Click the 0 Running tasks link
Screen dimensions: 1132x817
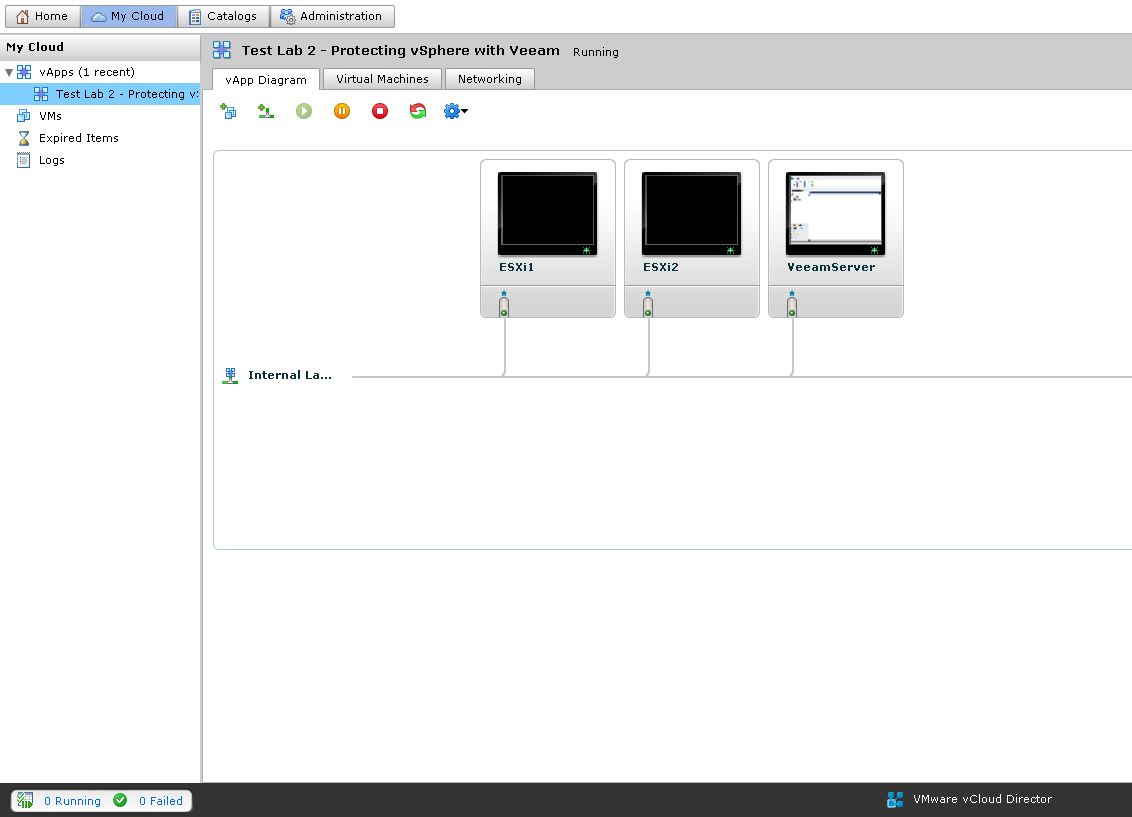(x=72, y=801)
